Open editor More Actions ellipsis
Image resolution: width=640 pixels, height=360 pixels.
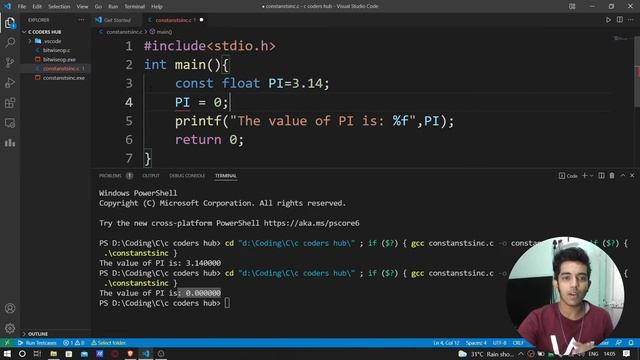pyautogui.click(x=631, y=20)
